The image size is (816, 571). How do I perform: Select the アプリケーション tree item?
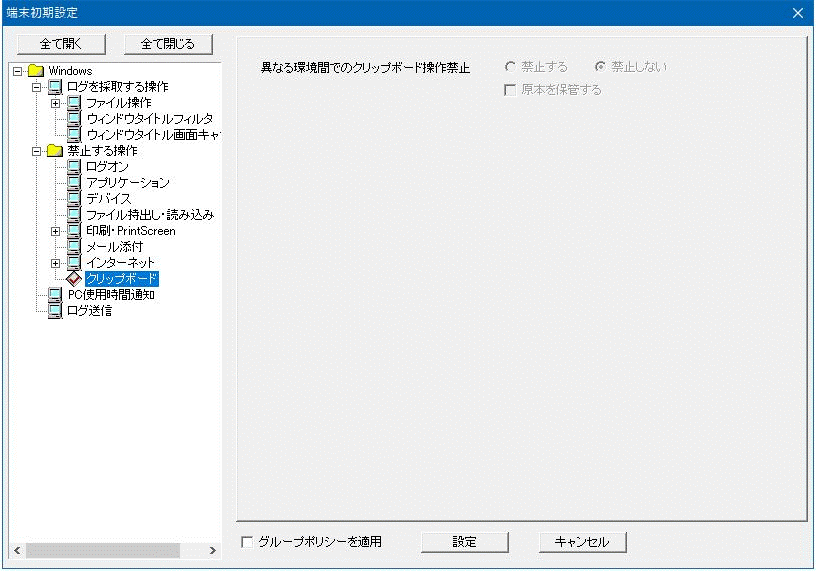[128, 183]
